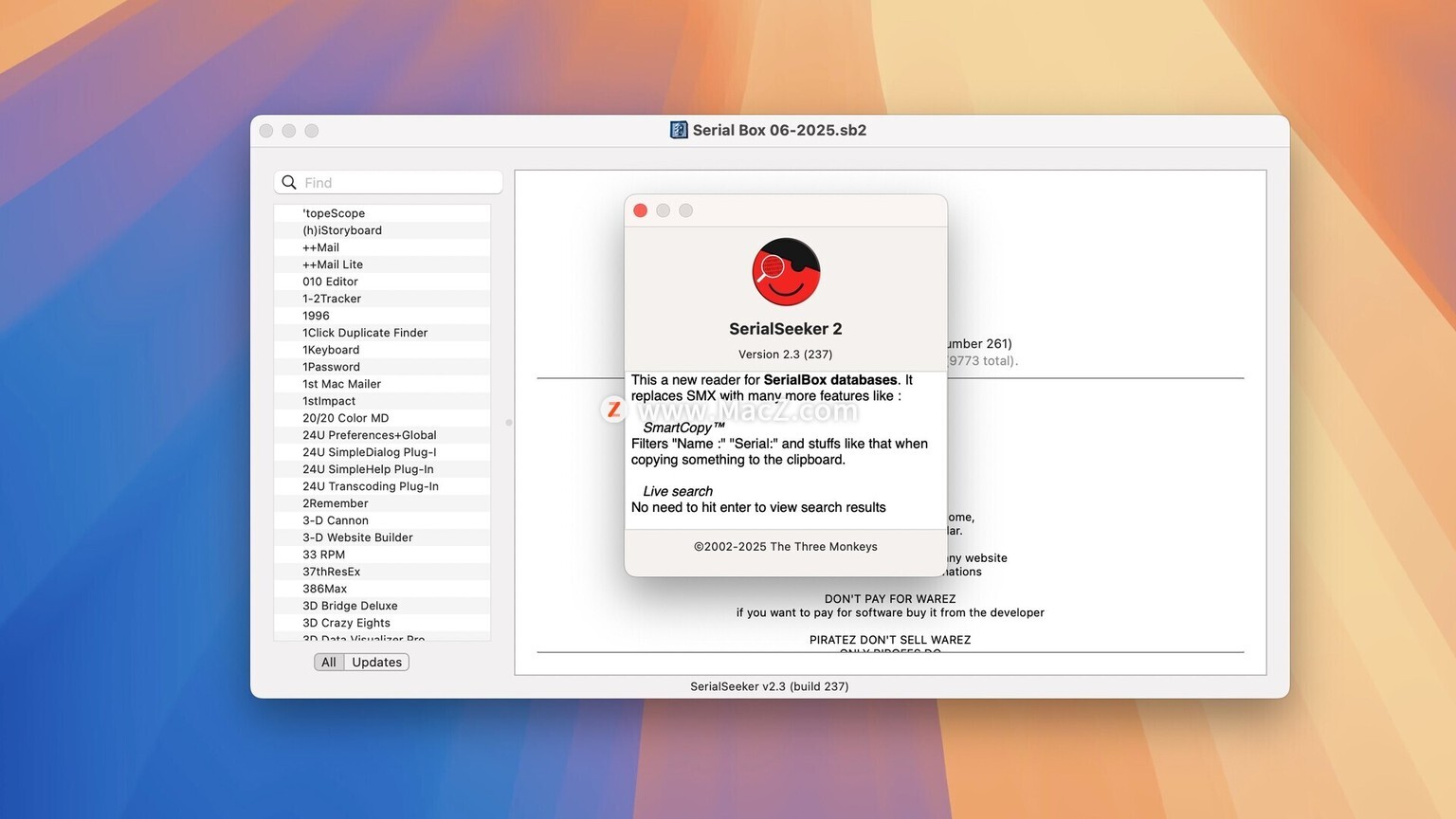Switch to the All tab
This screenshot has width=1456, height=819.
pos(329,662)
